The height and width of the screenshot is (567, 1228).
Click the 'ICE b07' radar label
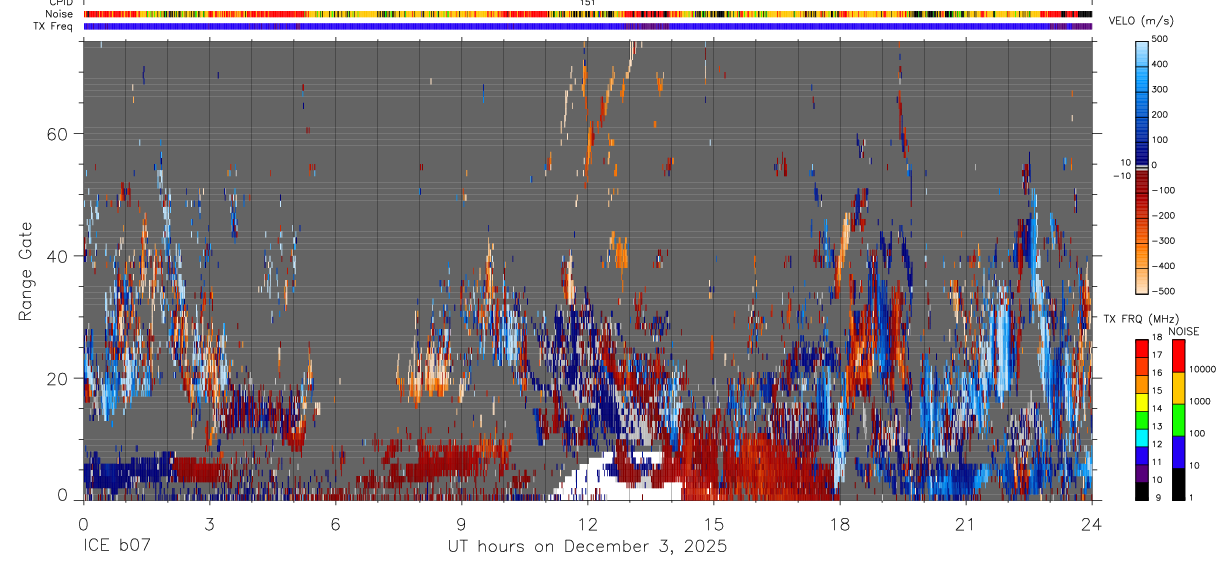(x=115, y=547)
